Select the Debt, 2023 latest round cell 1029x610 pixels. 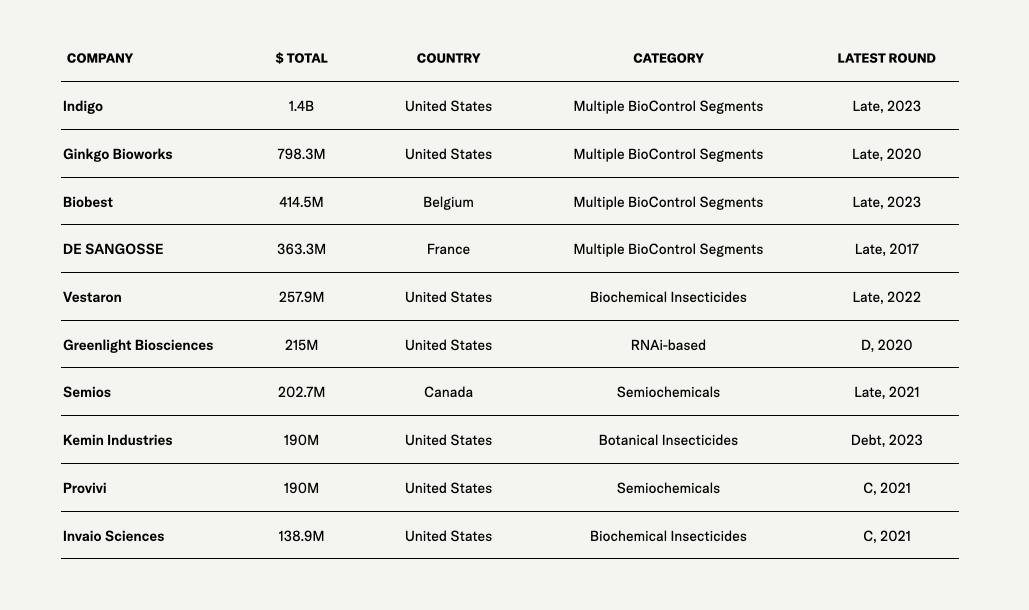[x=886, y=440]
